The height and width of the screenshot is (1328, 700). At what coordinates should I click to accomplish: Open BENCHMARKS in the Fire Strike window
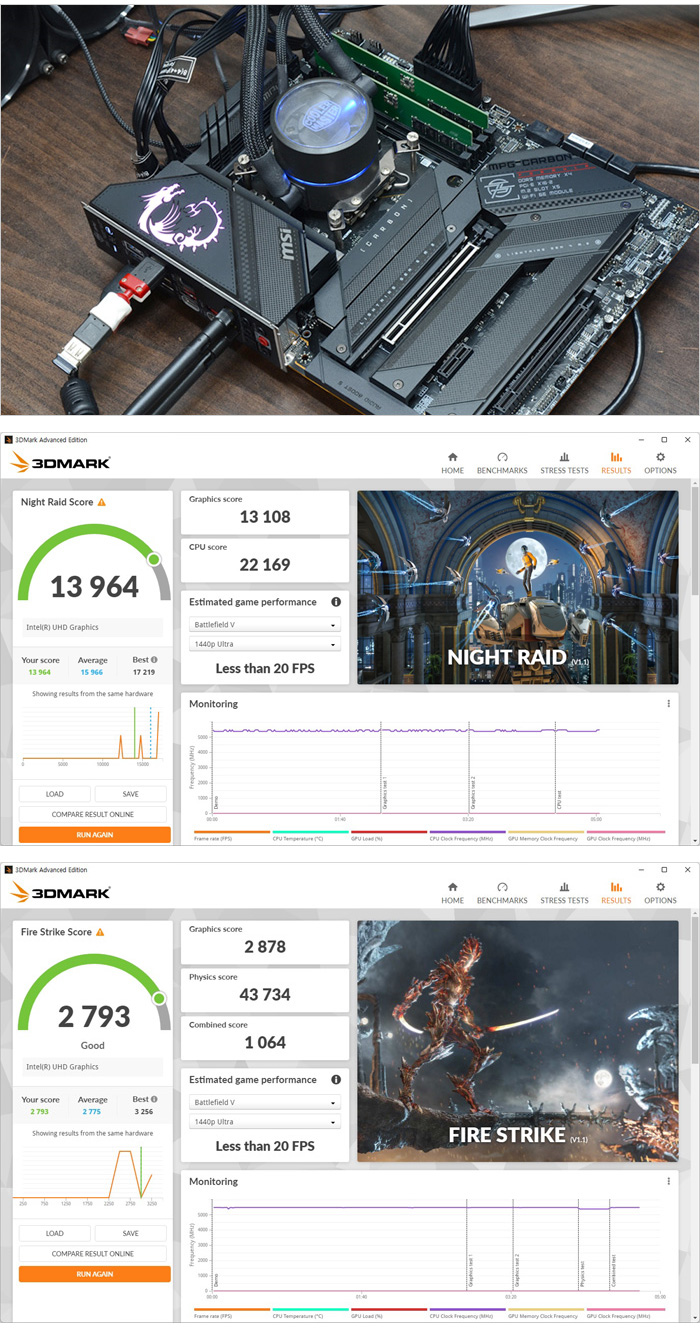pos(502,892)
